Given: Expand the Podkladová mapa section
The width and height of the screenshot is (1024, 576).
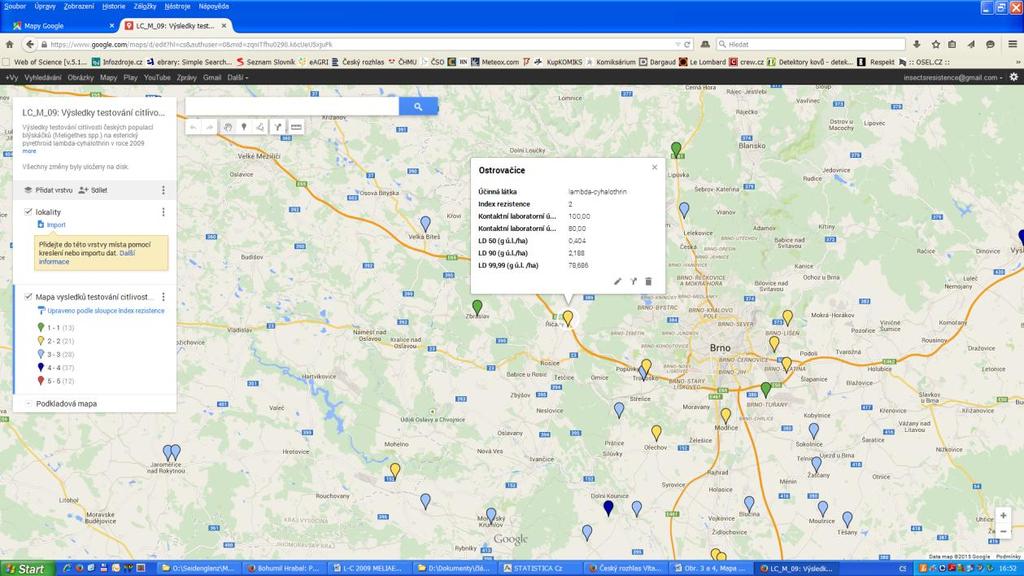Looking at the screenshot, I should [29, 404].
